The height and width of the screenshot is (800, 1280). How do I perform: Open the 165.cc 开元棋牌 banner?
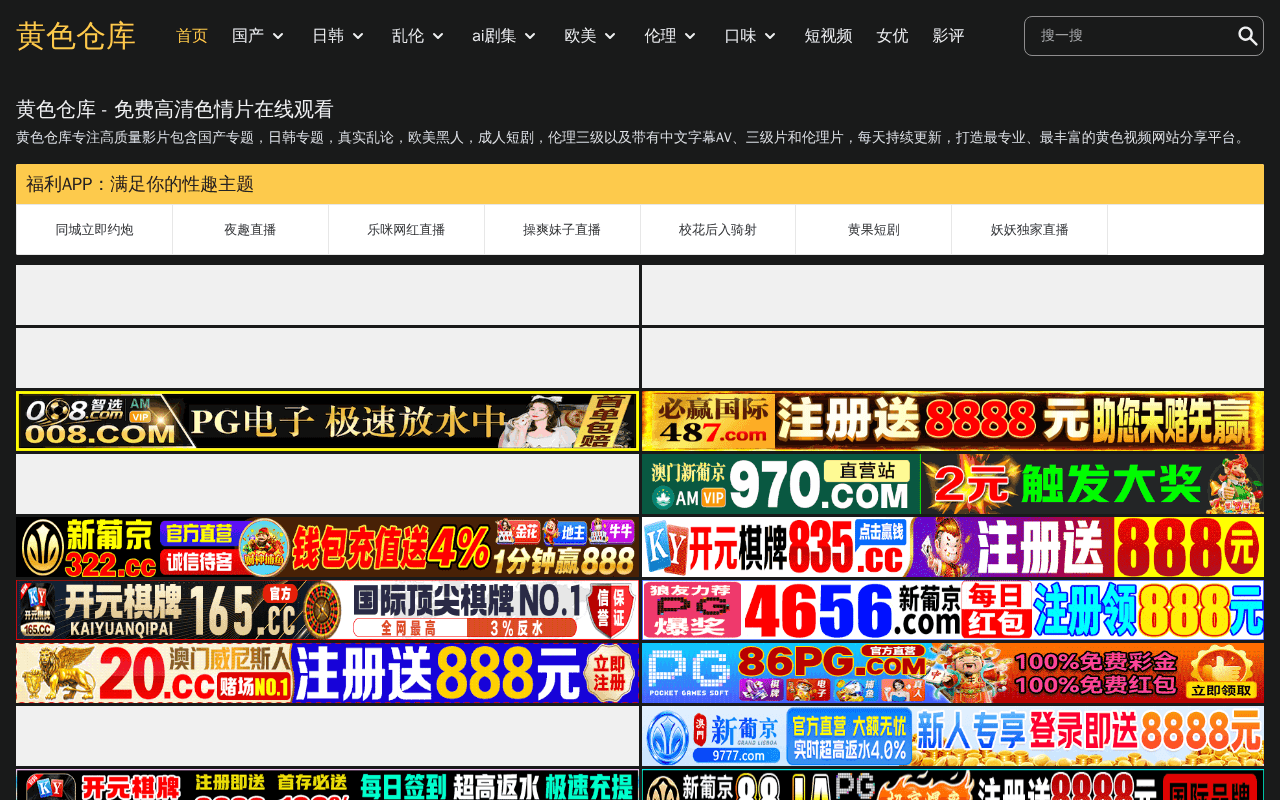(x=327, y=610)
